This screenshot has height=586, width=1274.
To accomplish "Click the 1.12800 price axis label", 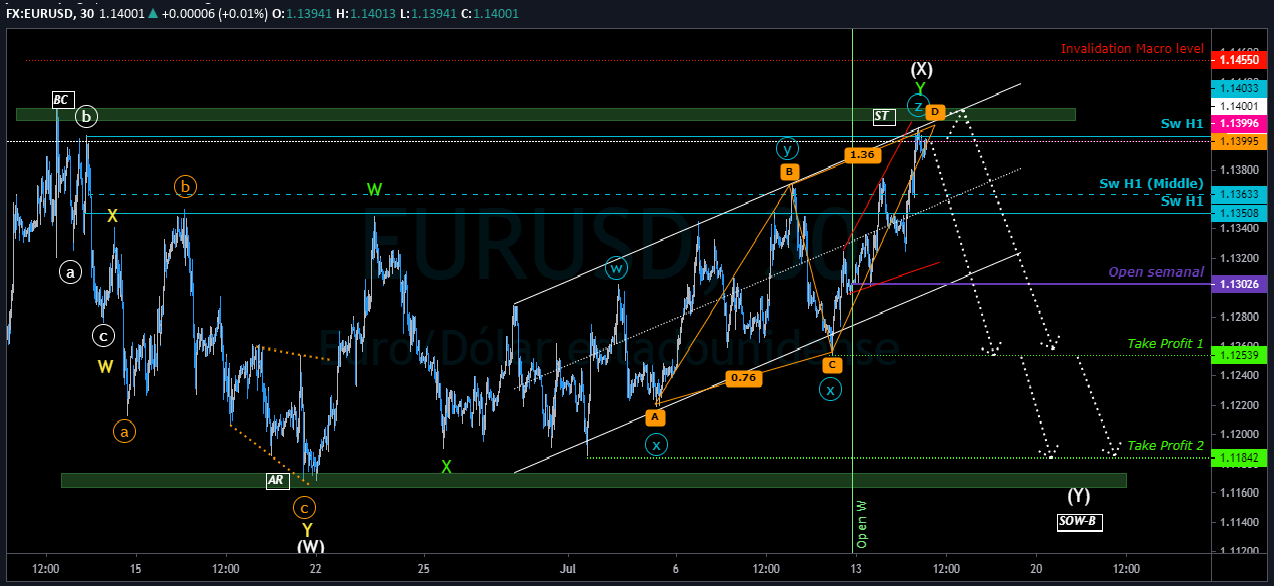I will point(1239,316).
